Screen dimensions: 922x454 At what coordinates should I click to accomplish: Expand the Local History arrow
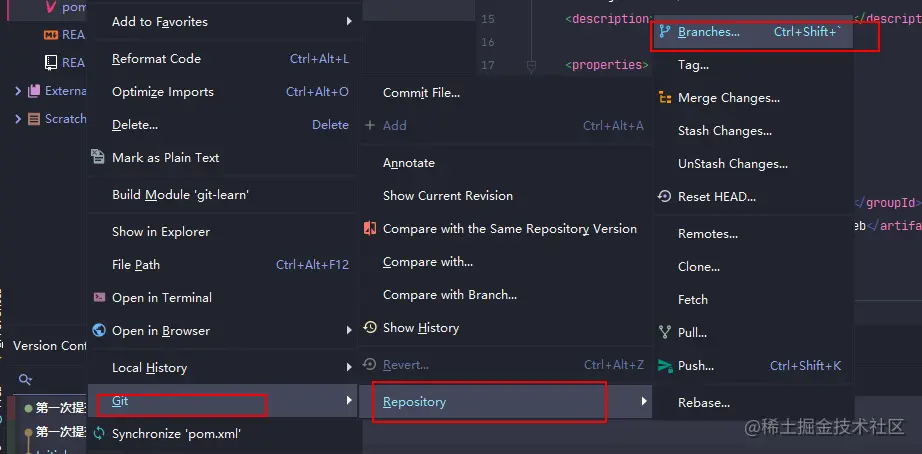click(x=349, y=368)
